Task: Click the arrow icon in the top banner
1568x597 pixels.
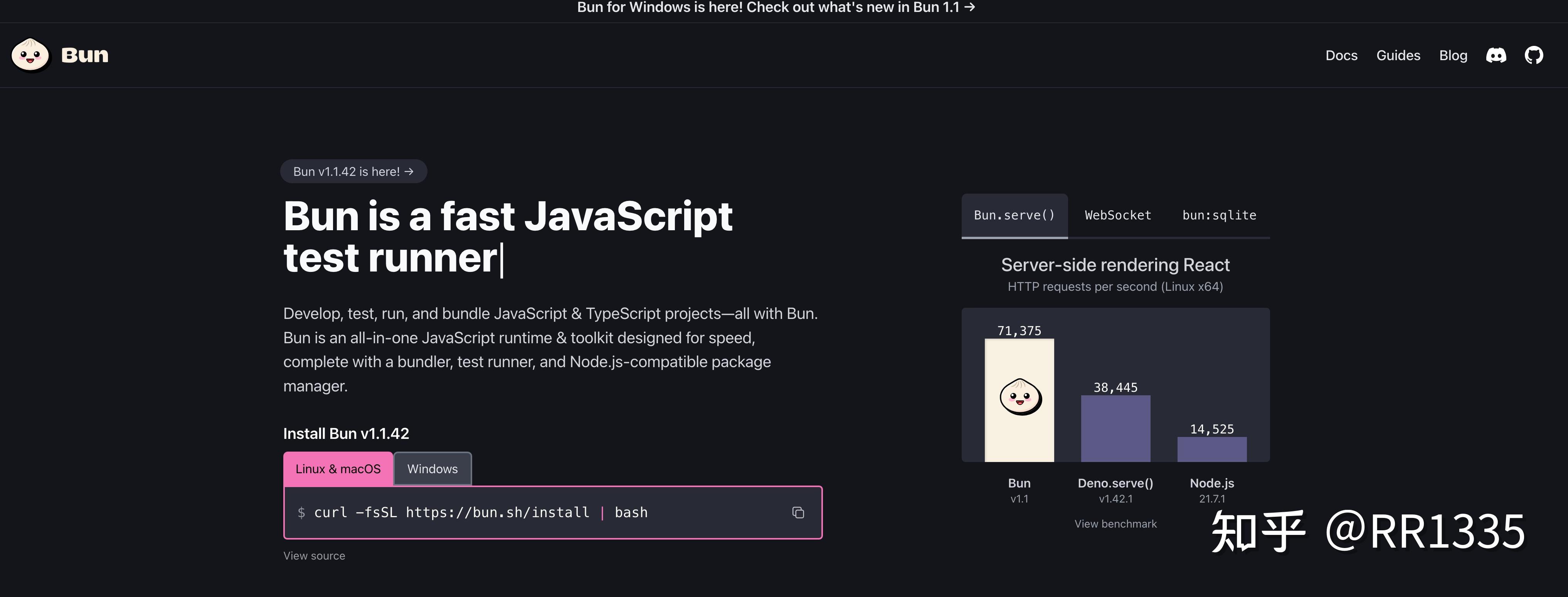Action: point(969,8)
